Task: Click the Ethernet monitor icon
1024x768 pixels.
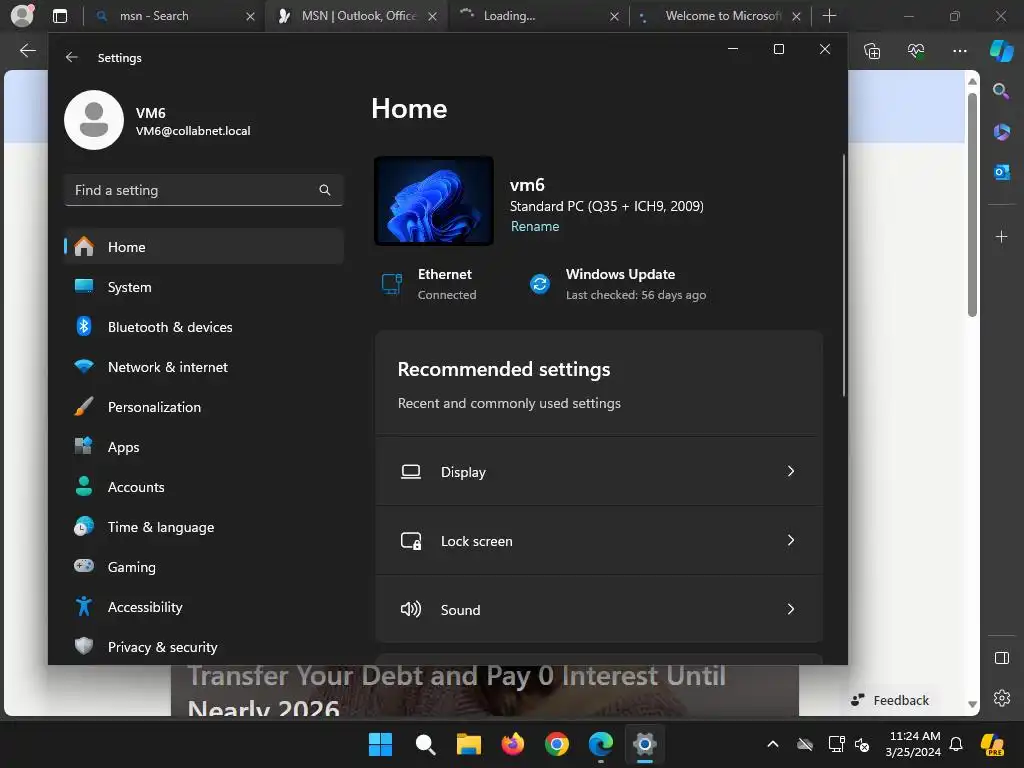Action: (392, 284)
